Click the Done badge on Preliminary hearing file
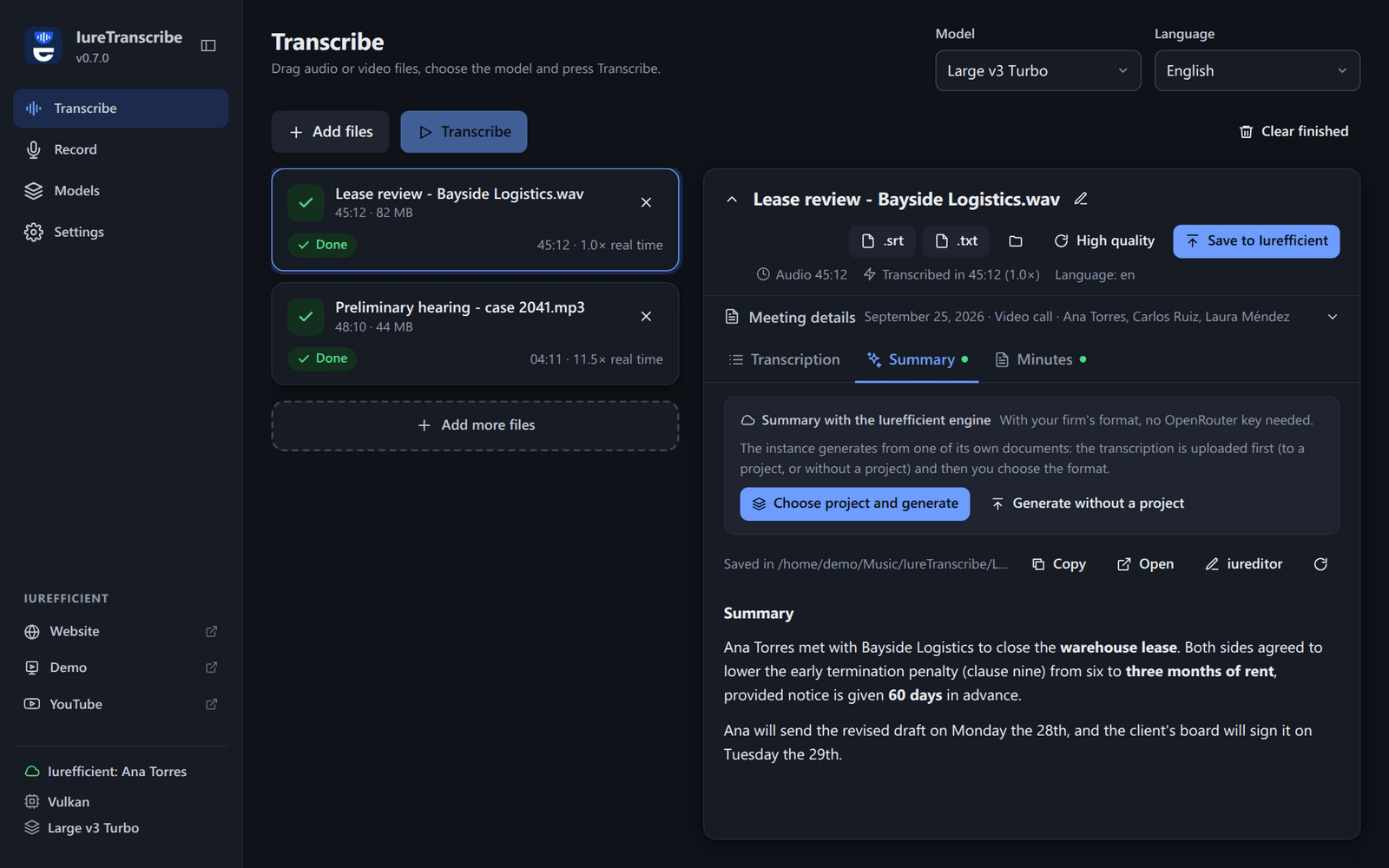 (322, 358)
